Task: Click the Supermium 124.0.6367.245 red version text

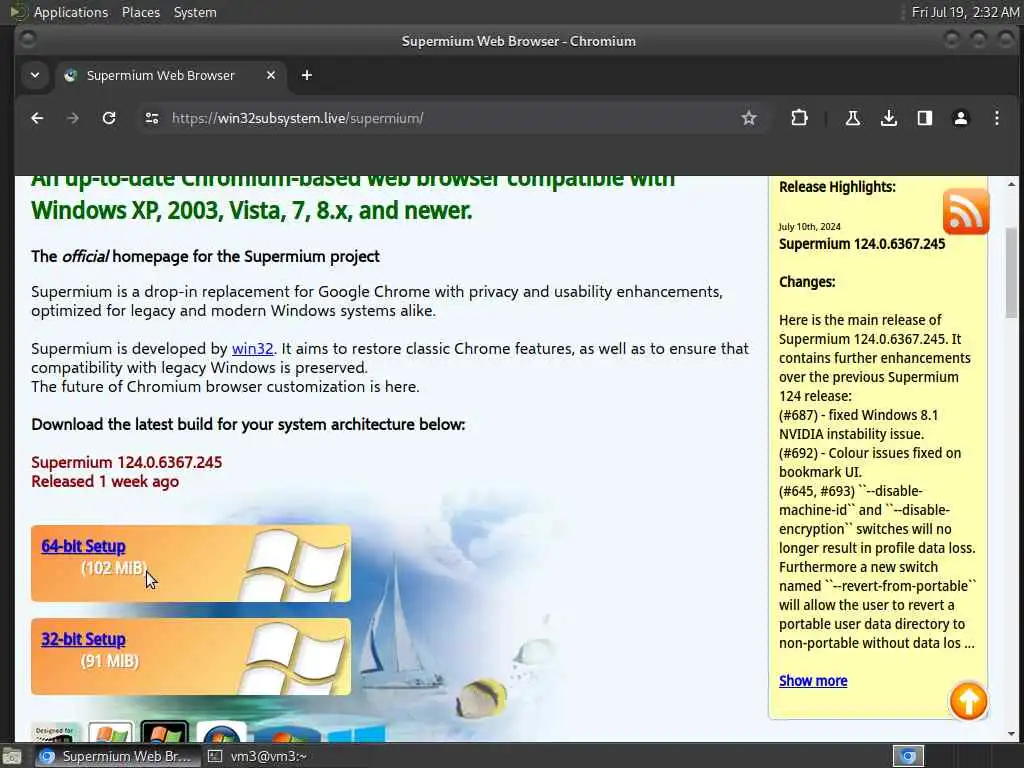Action: click(127, 462)
